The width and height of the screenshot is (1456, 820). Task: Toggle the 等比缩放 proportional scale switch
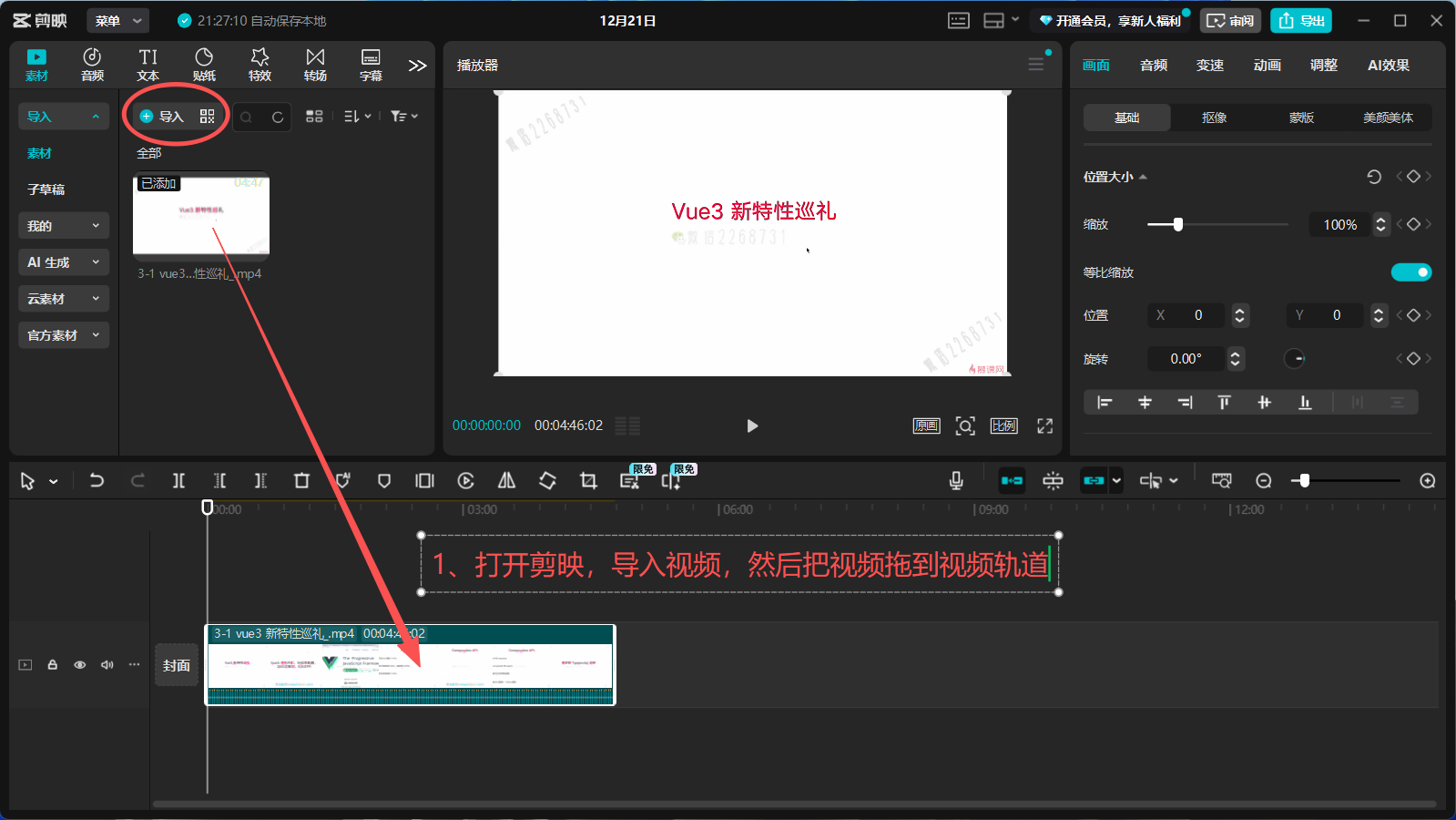pos(1410,272)
